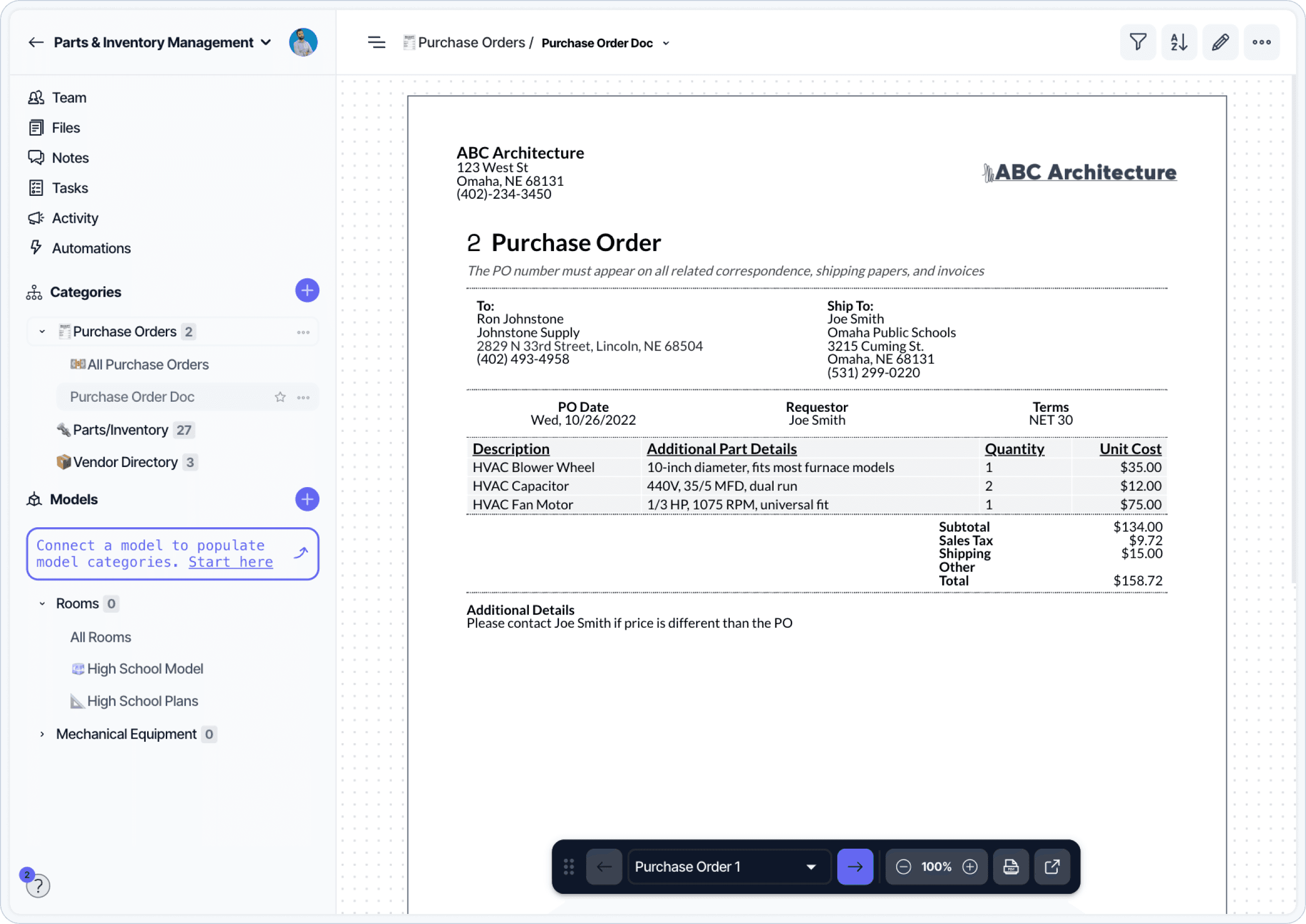Add a new category with plus
Image resolution: width=1306 pixels, height=924 pixels.
coord(307,291)
